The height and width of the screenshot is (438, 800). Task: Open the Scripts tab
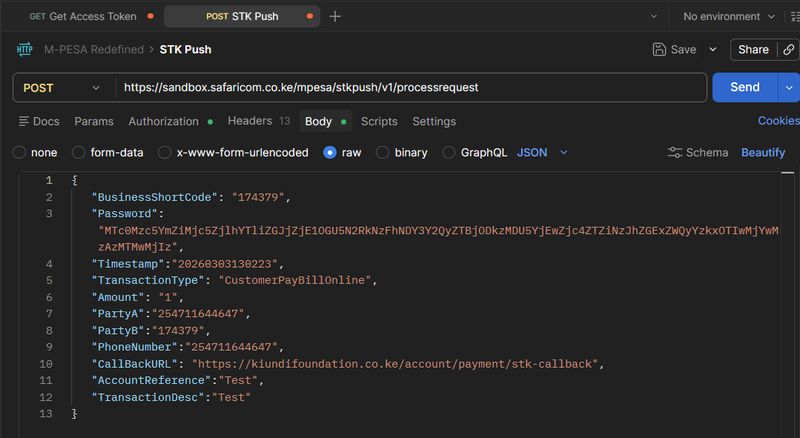click(379, 121)
